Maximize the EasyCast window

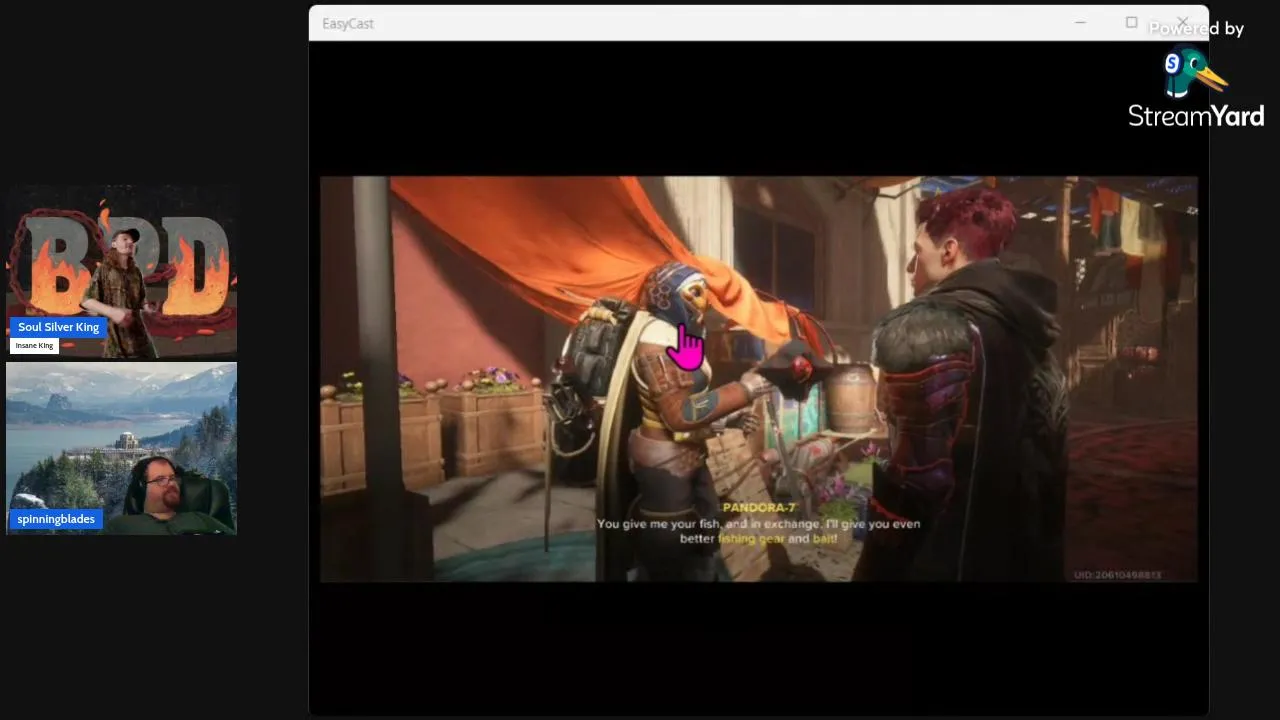click(x=1131, y=23)
